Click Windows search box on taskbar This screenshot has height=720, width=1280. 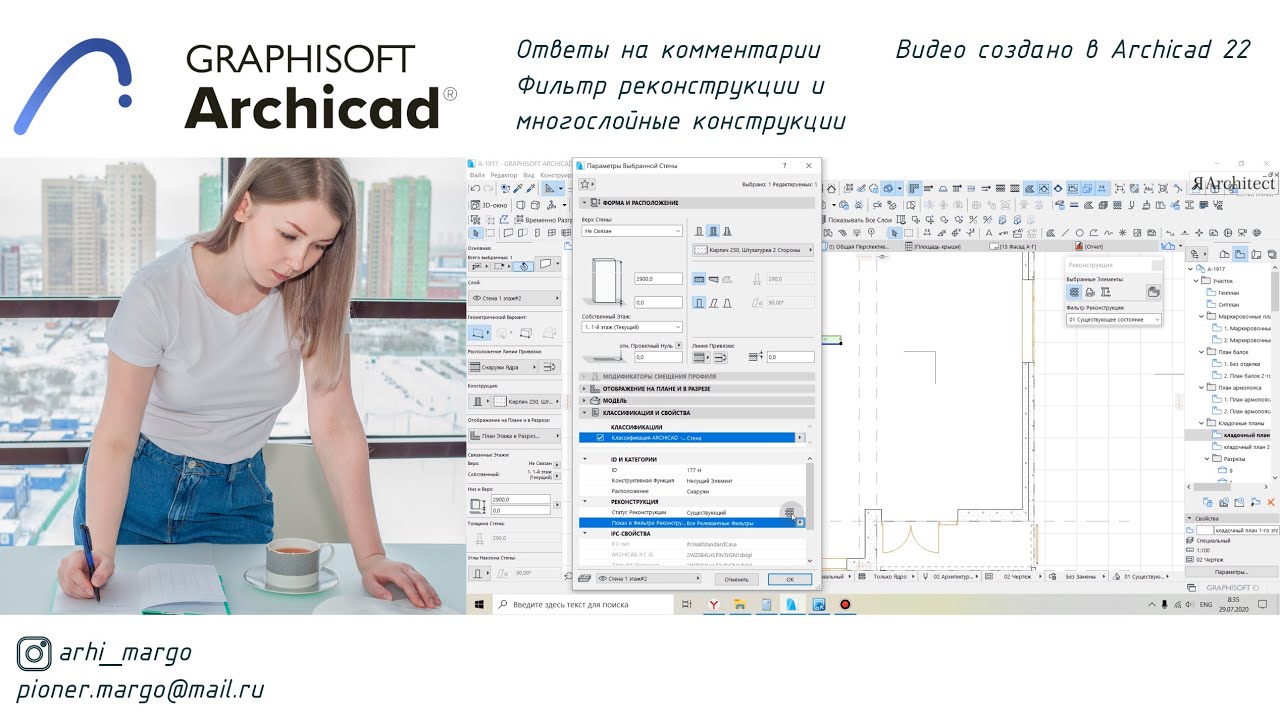tap(584, 604)
